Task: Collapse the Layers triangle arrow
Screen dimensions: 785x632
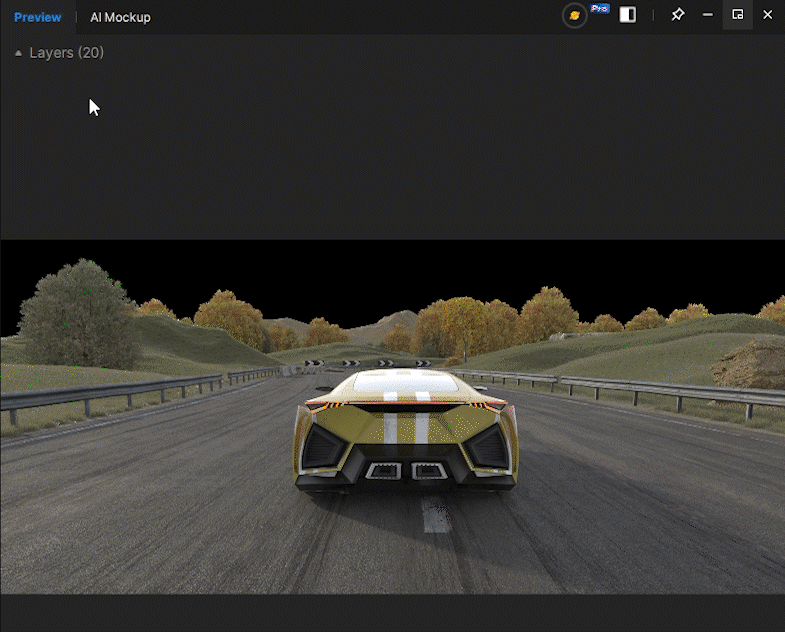Action: tap(19, 53)
